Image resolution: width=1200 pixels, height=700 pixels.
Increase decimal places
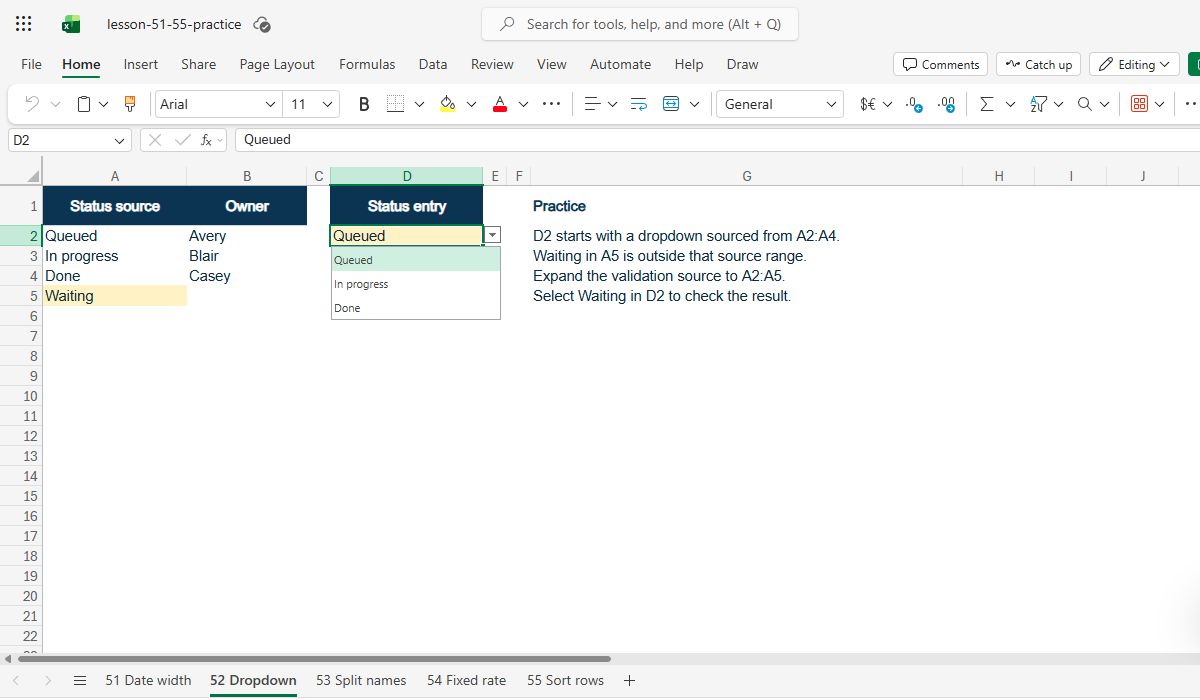(x=946, y=104)
